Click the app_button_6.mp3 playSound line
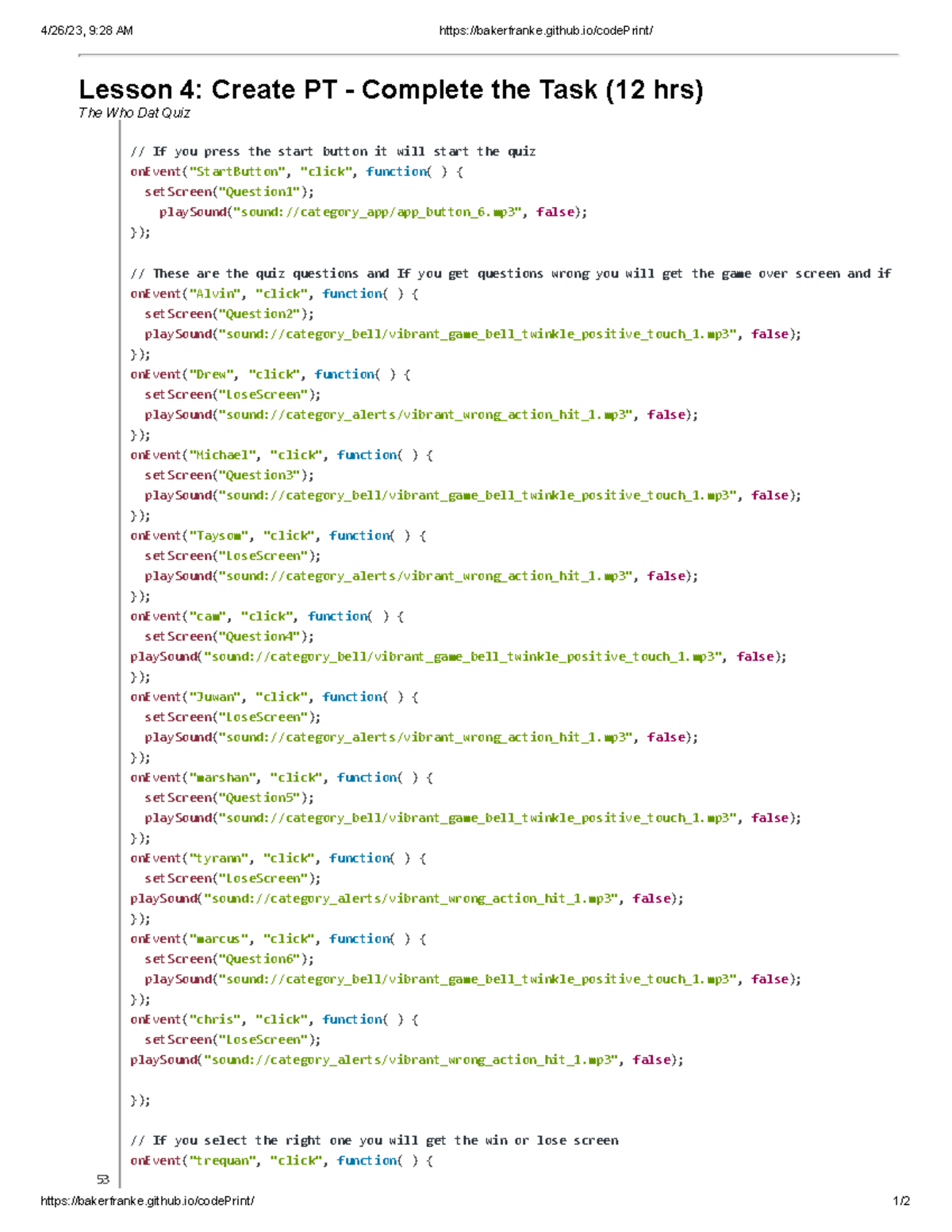The width and height of the screenshot is (952, 1232). 371,212
